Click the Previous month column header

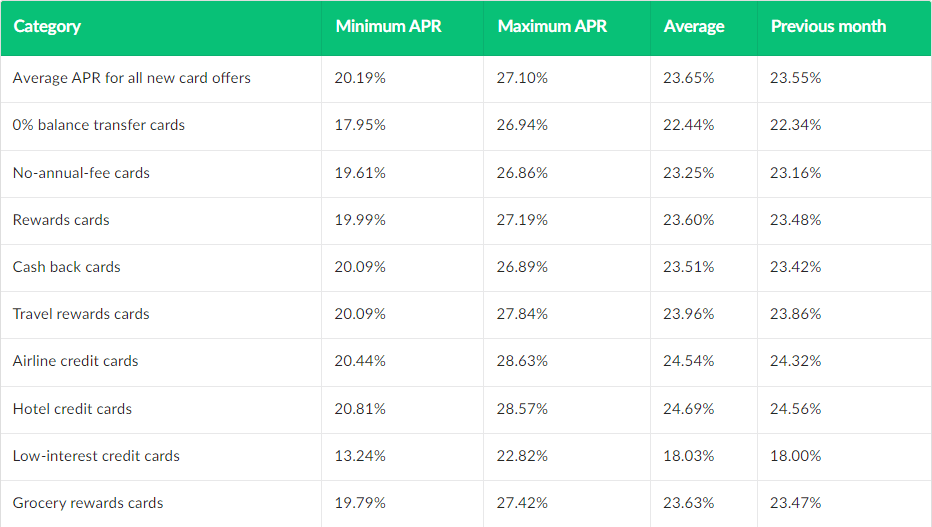pyautogui.click(x=828, y=26)
